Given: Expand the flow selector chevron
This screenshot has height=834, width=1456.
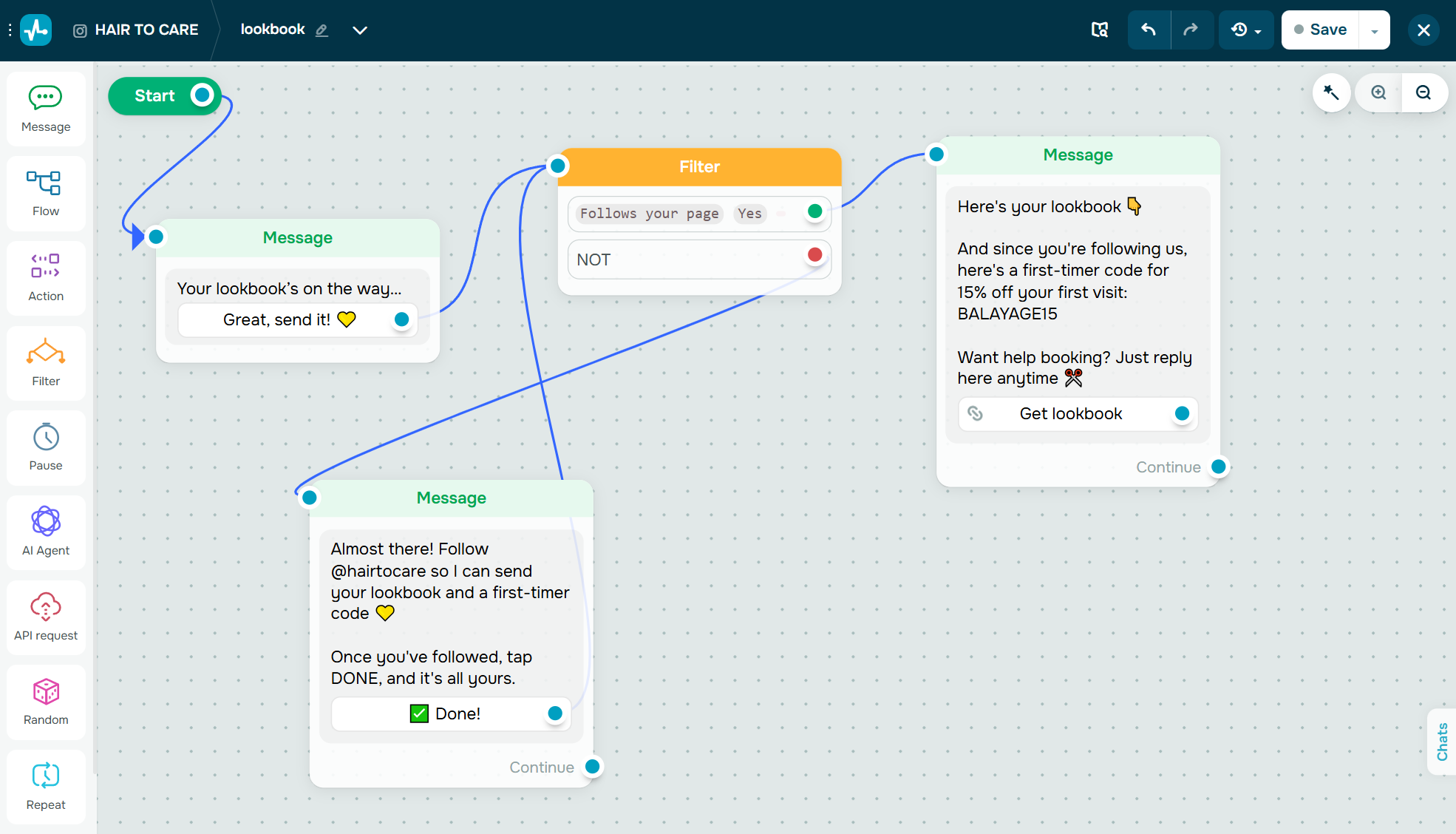Looking at the screenshot, I should [360, 30].
